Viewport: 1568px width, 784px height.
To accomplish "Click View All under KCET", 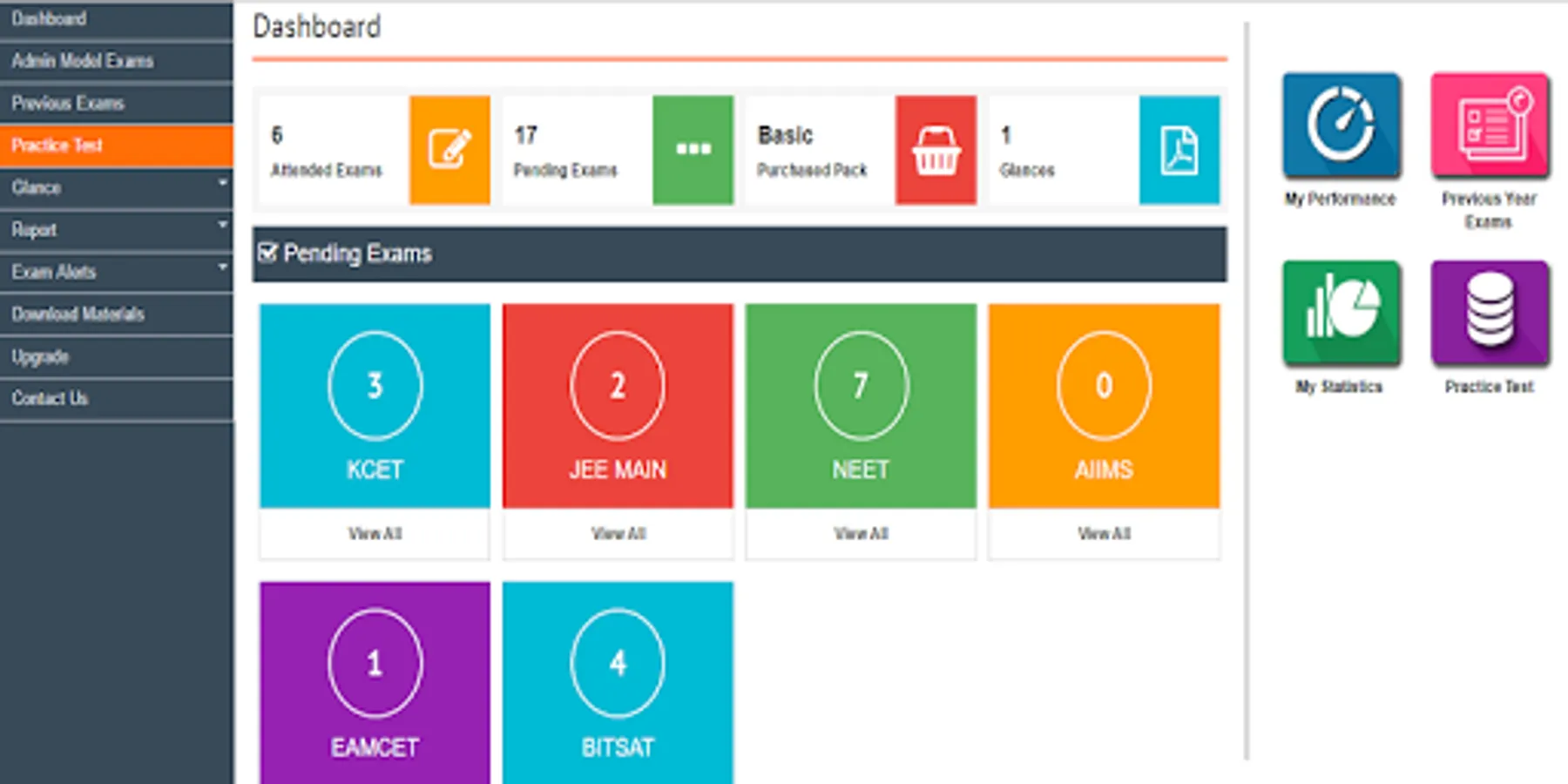I will click(x=375, y=533).
